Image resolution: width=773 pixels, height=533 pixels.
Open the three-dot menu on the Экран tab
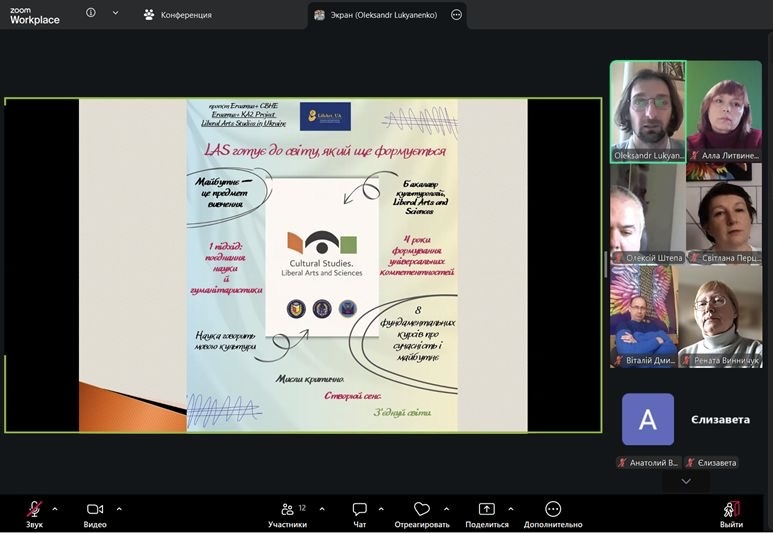coord(457,15)
